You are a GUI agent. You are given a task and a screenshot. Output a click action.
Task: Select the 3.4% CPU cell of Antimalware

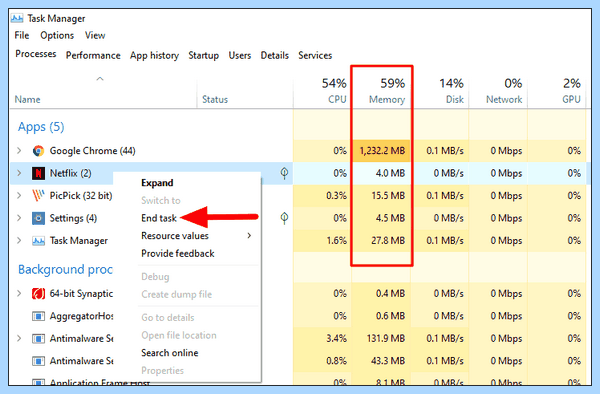tap(322, 339)
